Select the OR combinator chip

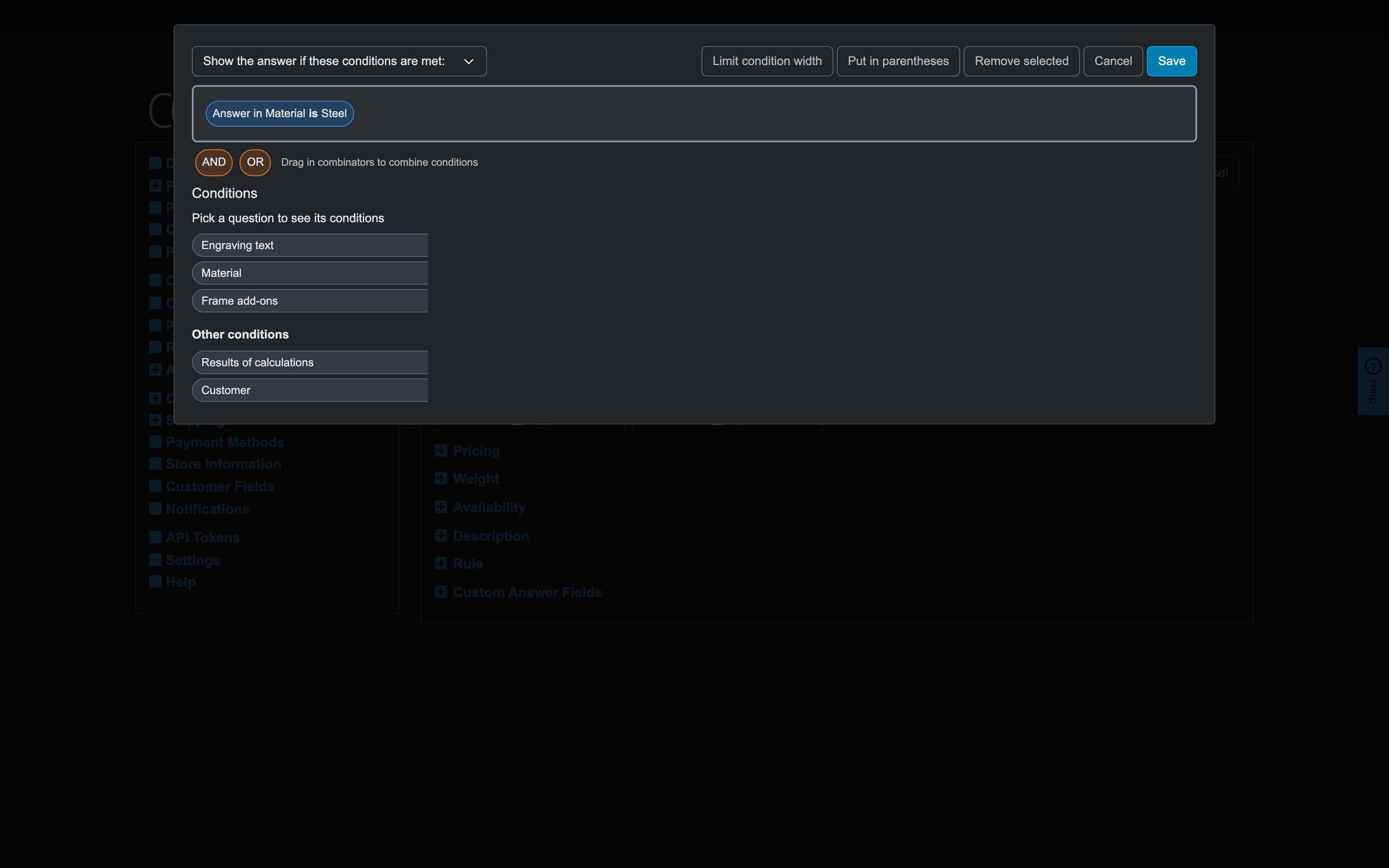pyautogui.click(x=255, y=162)
